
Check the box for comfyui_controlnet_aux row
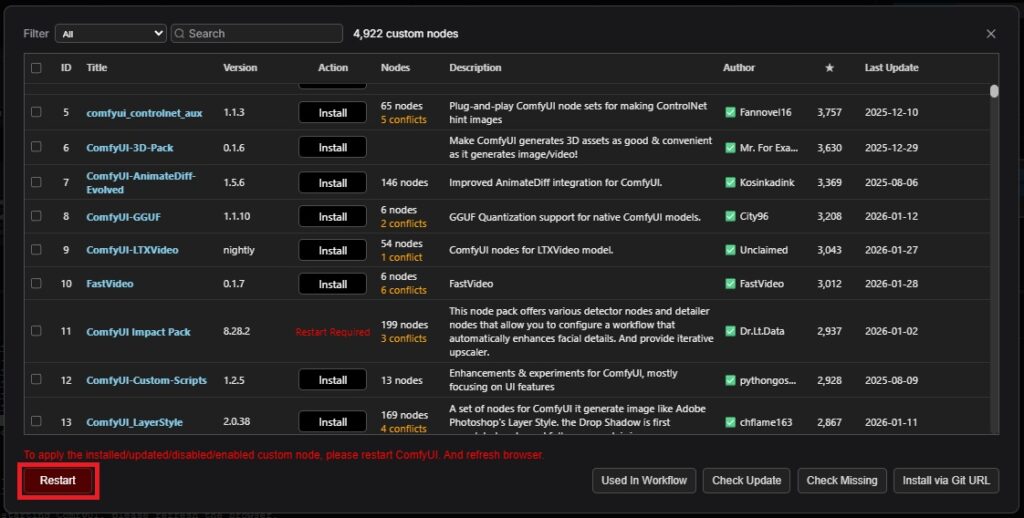(x=37, y=112)
